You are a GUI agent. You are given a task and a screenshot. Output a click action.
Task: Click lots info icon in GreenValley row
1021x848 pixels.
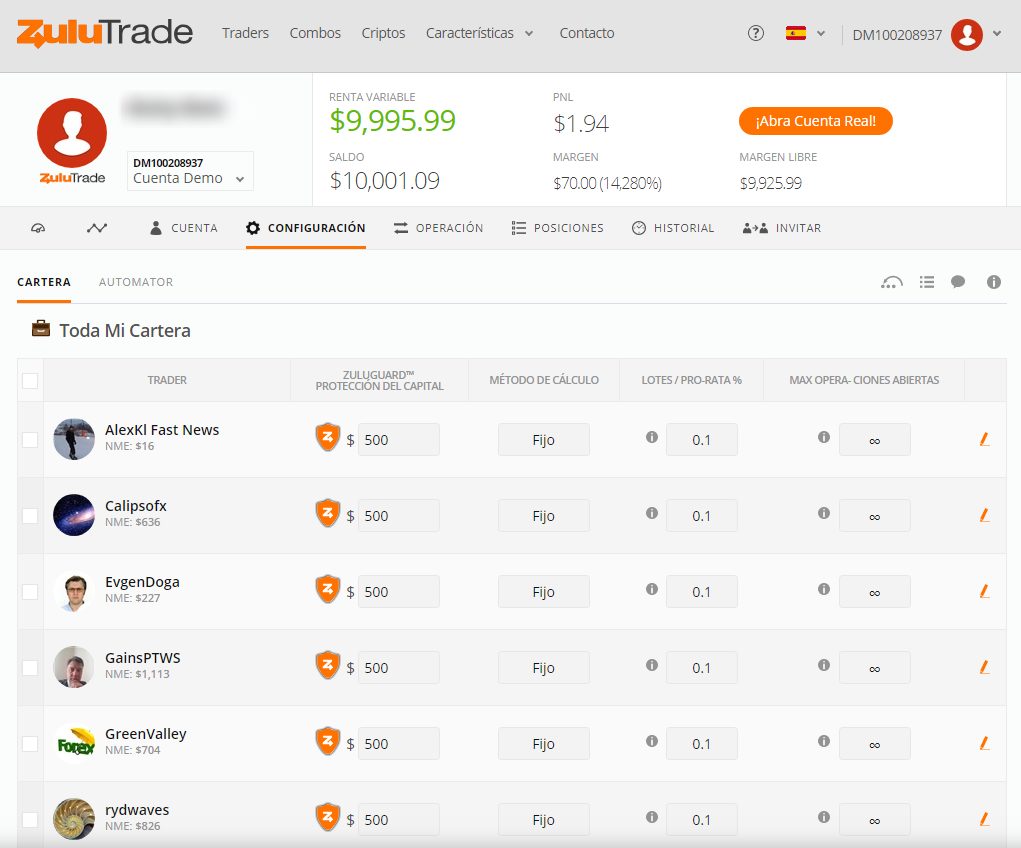click(x=652, y=741)
